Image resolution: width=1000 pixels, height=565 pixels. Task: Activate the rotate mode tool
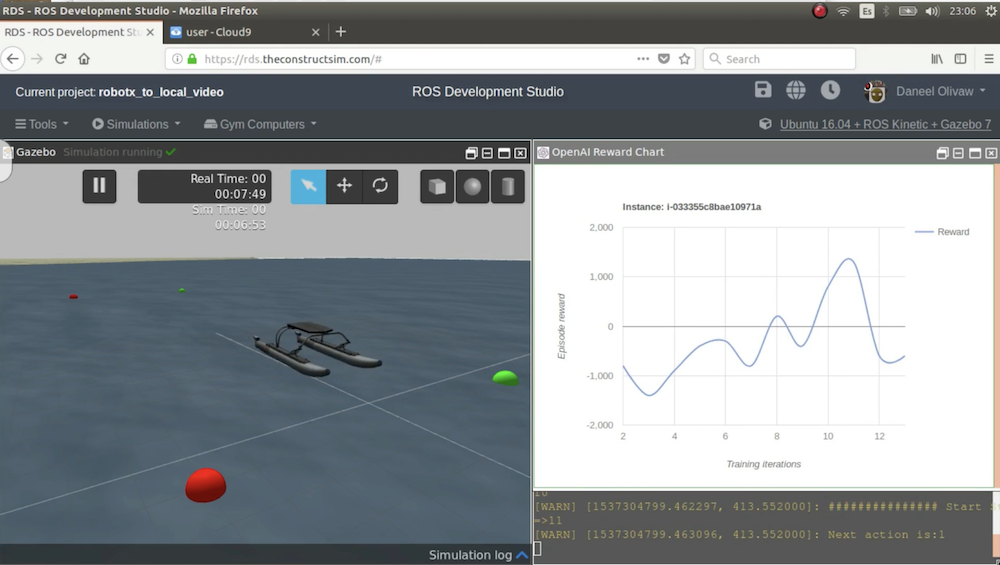coord(380,186)
